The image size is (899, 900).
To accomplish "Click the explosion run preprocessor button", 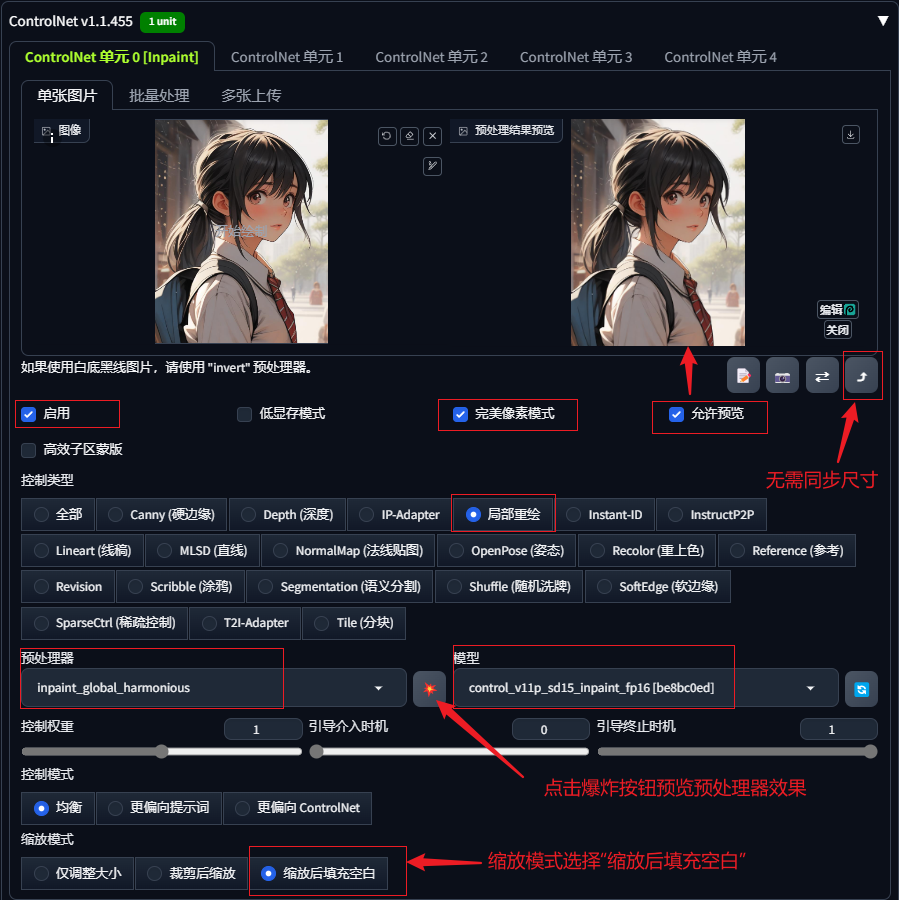I will click(x=429, y=688).
